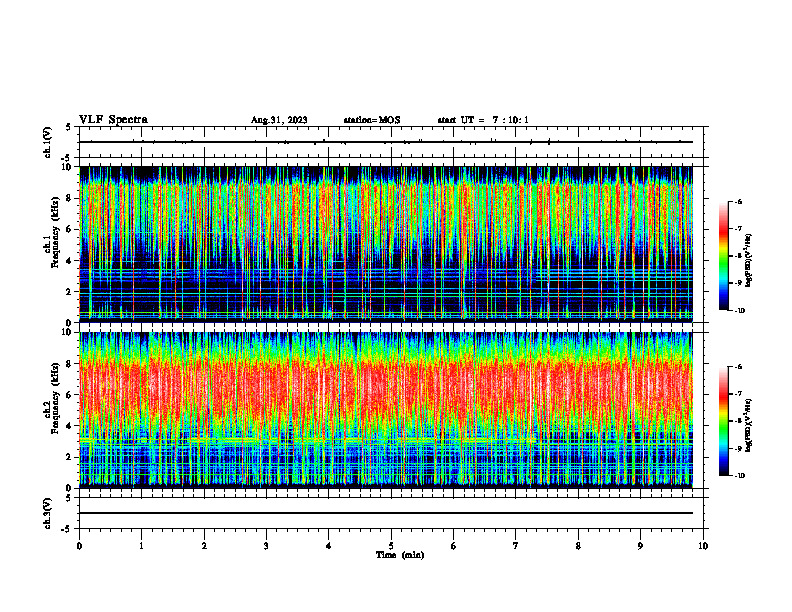Click the "6" kHz tick on ch.1 frequency axis

[x=70, y=230]
